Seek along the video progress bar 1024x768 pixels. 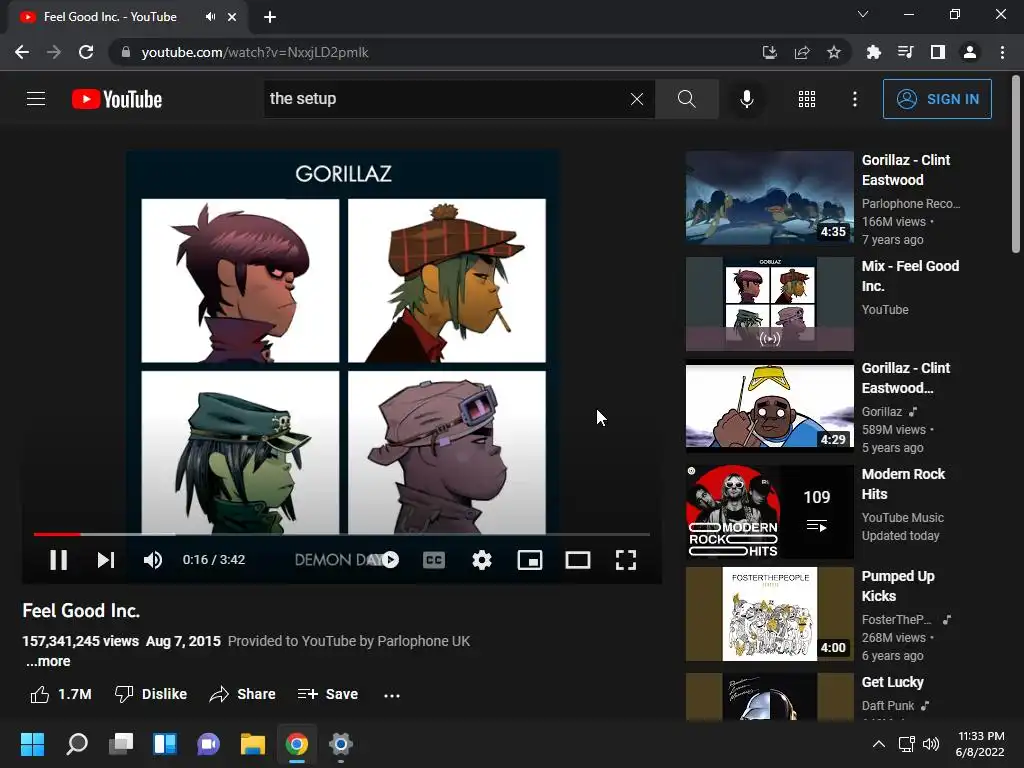pyautogui.click(x=342, y=534)
